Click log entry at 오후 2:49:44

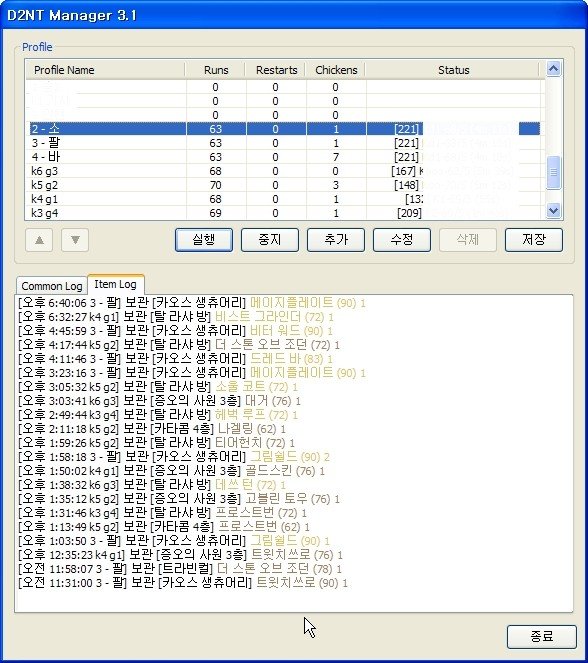[158, 414]
